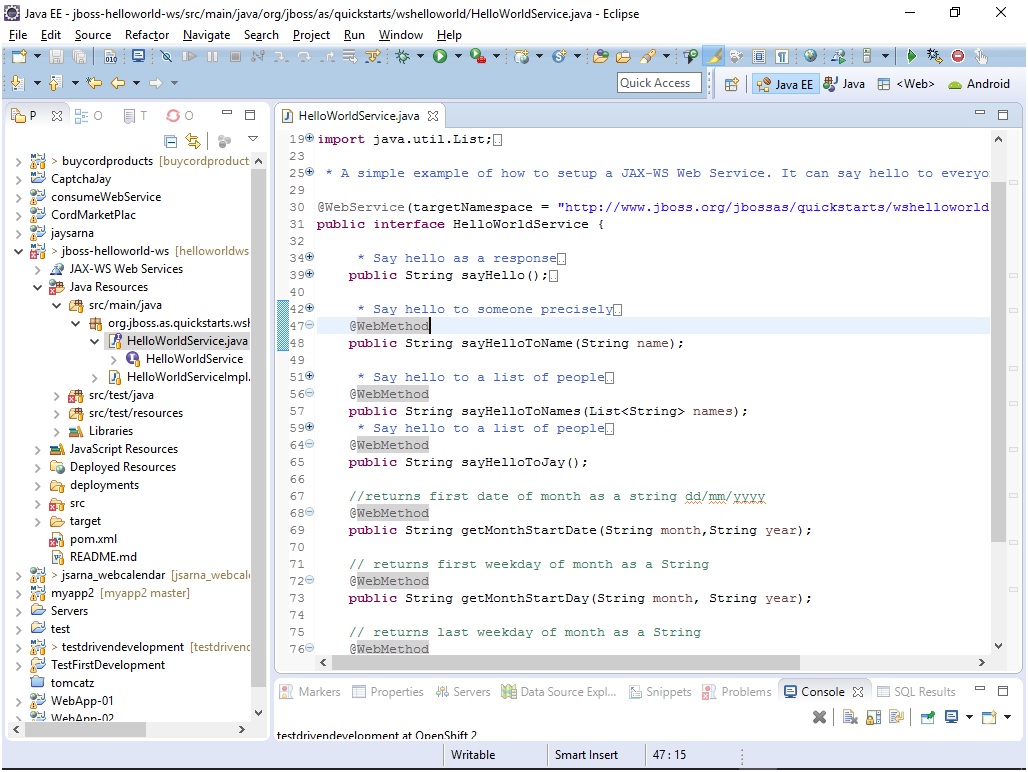Switch to the Android perspective
This screenshot has width=1028, height=772.
click(x=979, y=84)
